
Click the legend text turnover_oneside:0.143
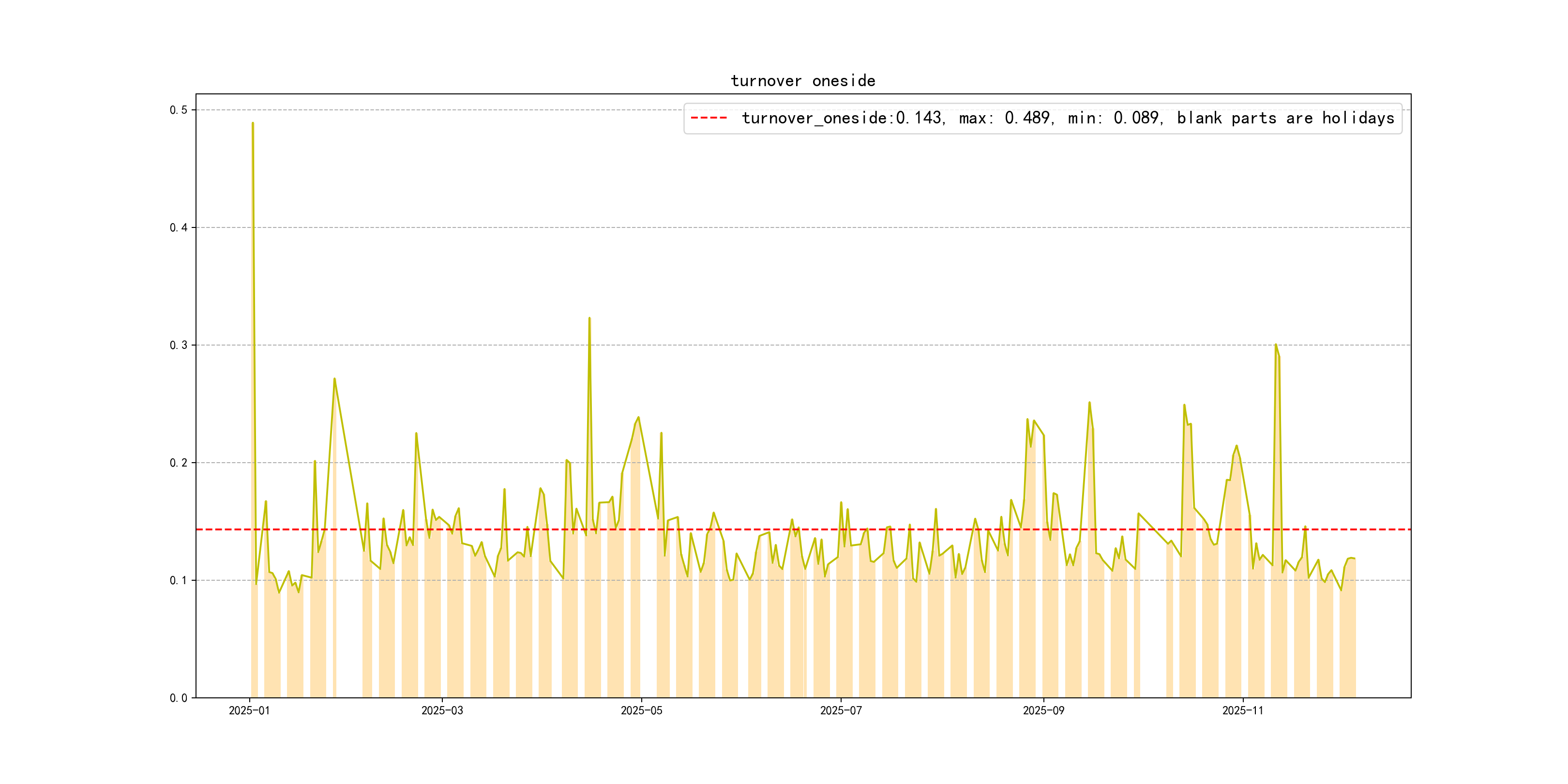(x=843, y=118)
